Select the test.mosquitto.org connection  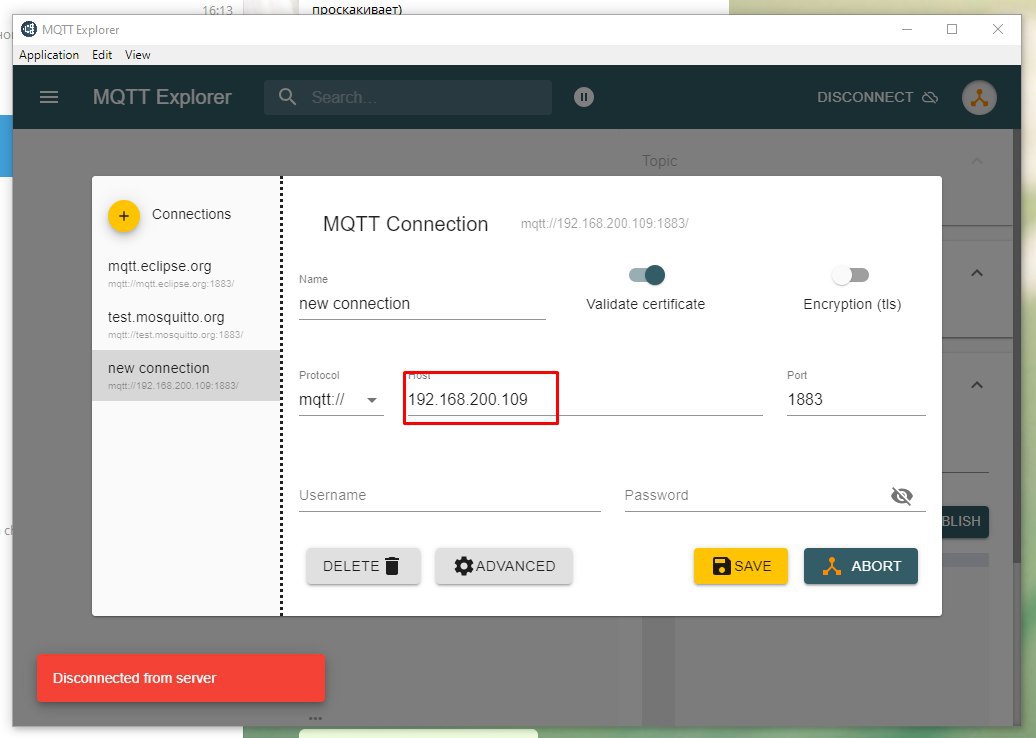coord(186,324)
